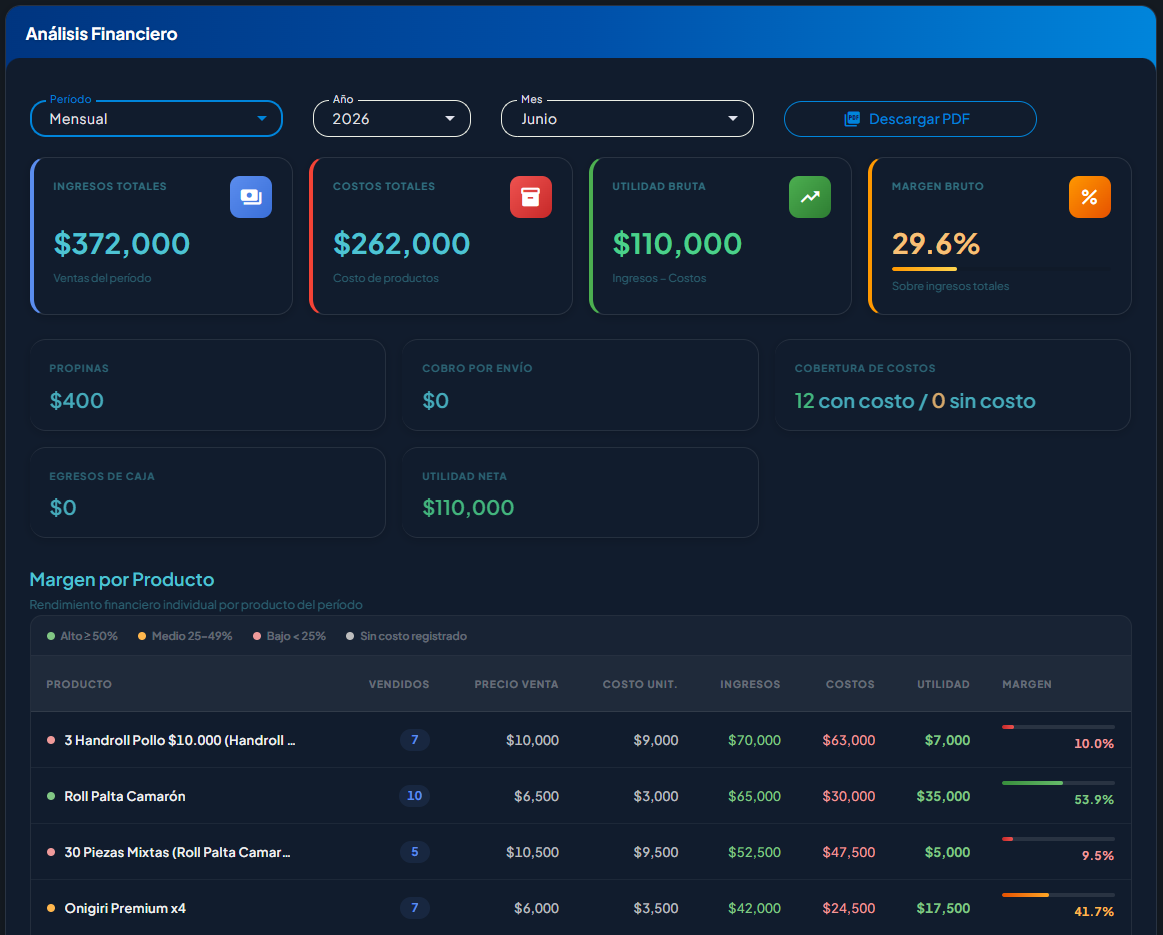Click the green Alto ≥ 50% legend dot
This screenshot has width=1163, height=935.
point(51,636)
